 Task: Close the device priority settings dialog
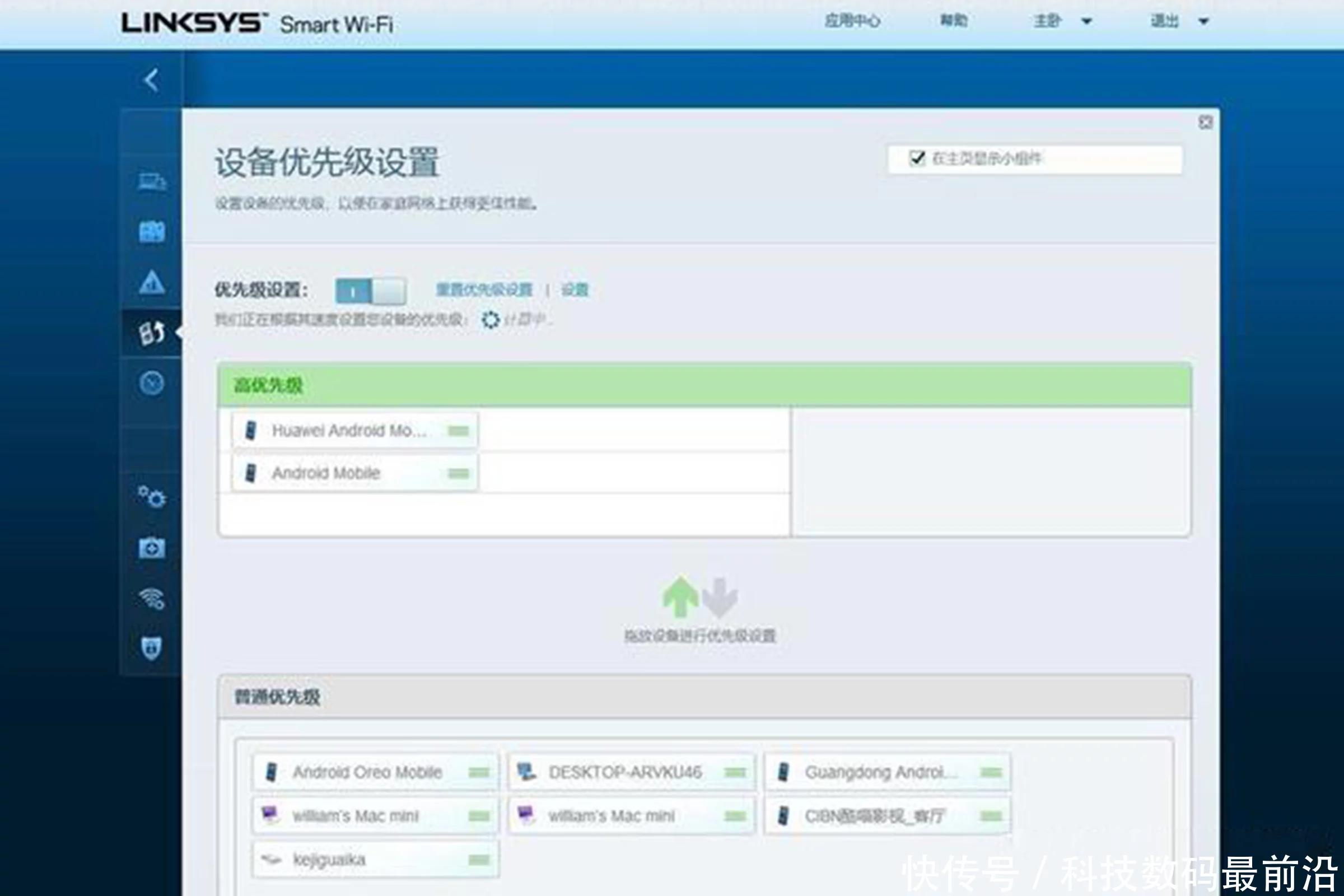(1207, 122)
